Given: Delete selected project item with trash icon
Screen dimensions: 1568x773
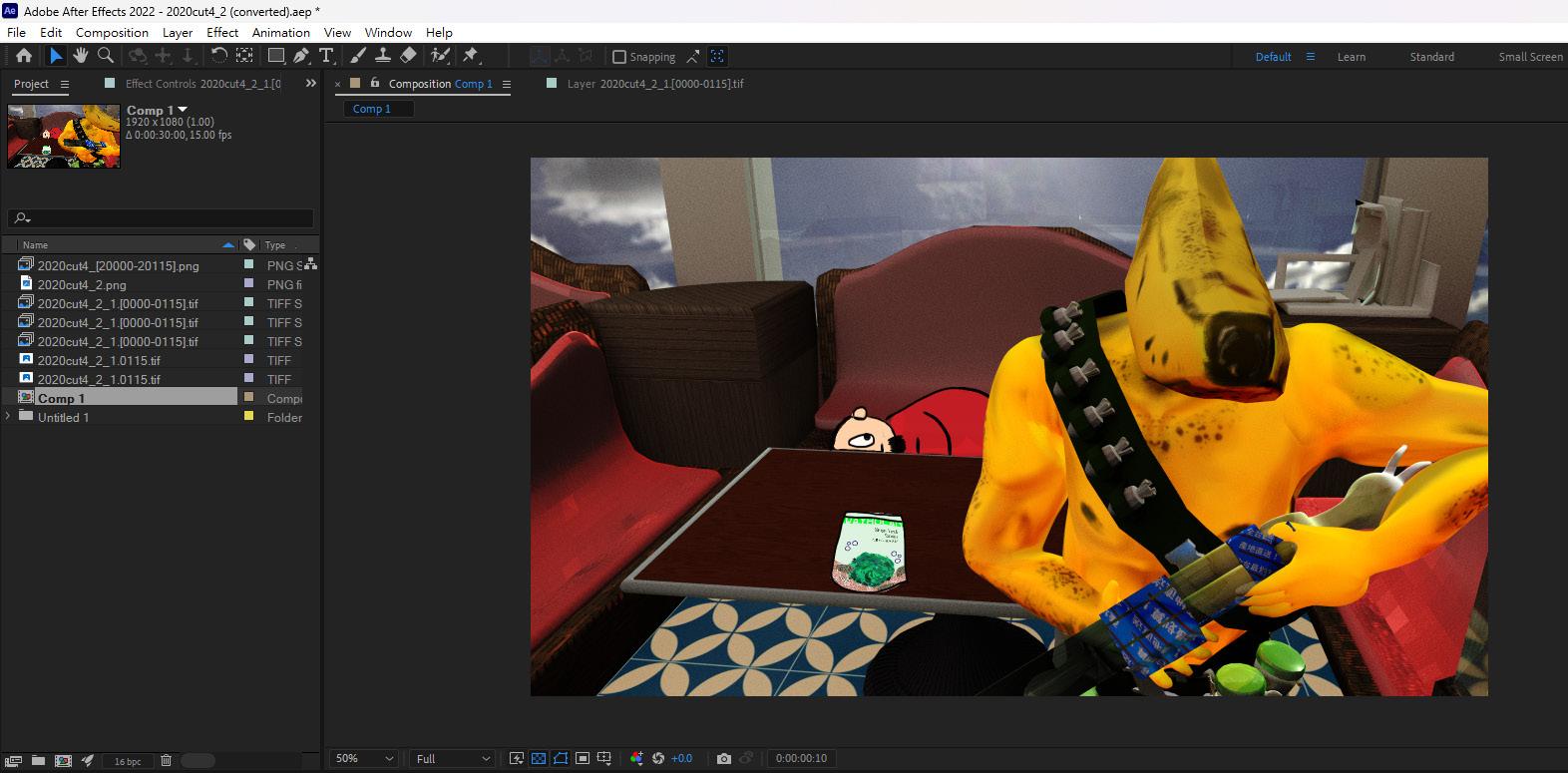Looking at the screenshot, I should point(167,761).
